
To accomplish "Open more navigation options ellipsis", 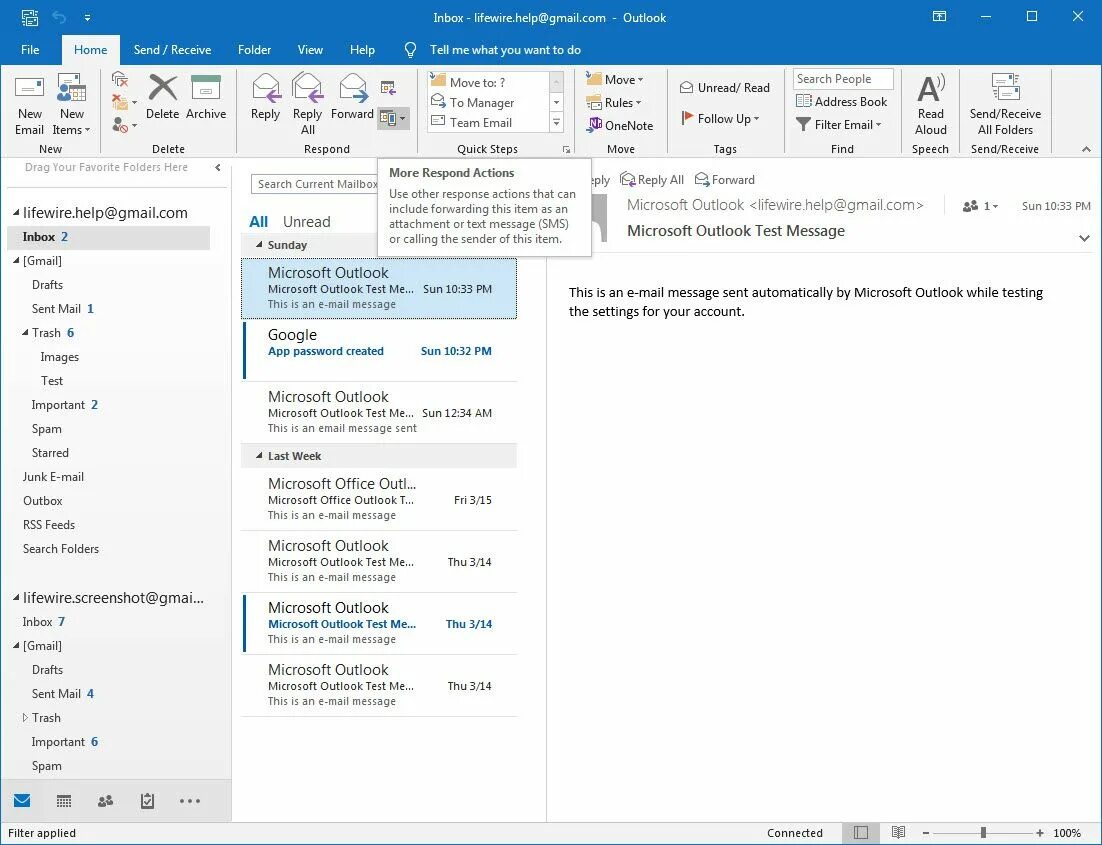I will click(190, 801).
